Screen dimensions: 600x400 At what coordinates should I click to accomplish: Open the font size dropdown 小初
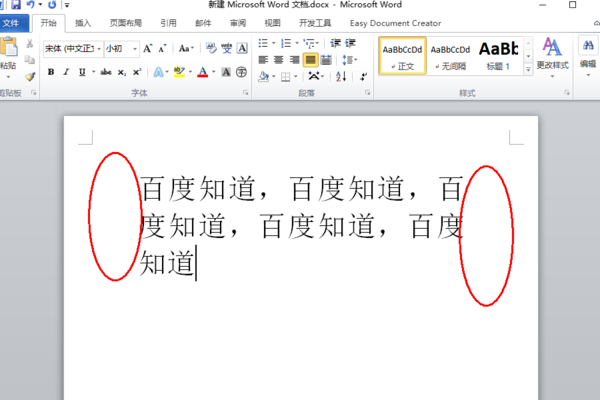tap(135, 49)
